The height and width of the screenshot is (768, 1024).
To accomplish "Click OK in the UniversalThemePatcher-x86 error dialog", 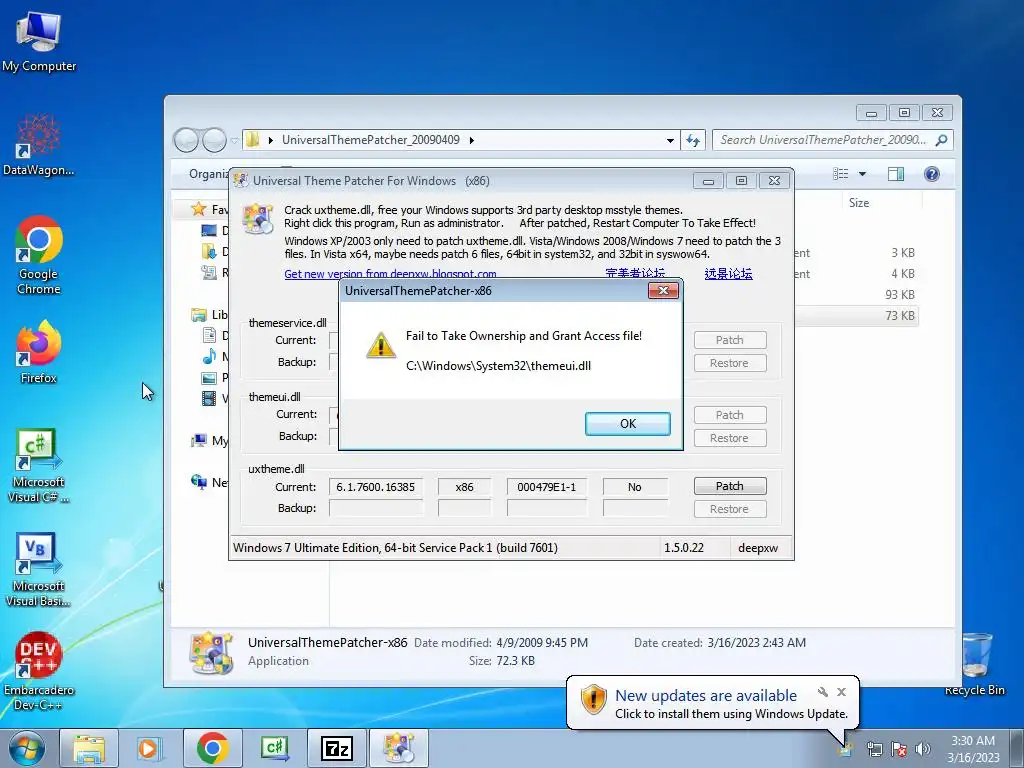I will [628, 423].
